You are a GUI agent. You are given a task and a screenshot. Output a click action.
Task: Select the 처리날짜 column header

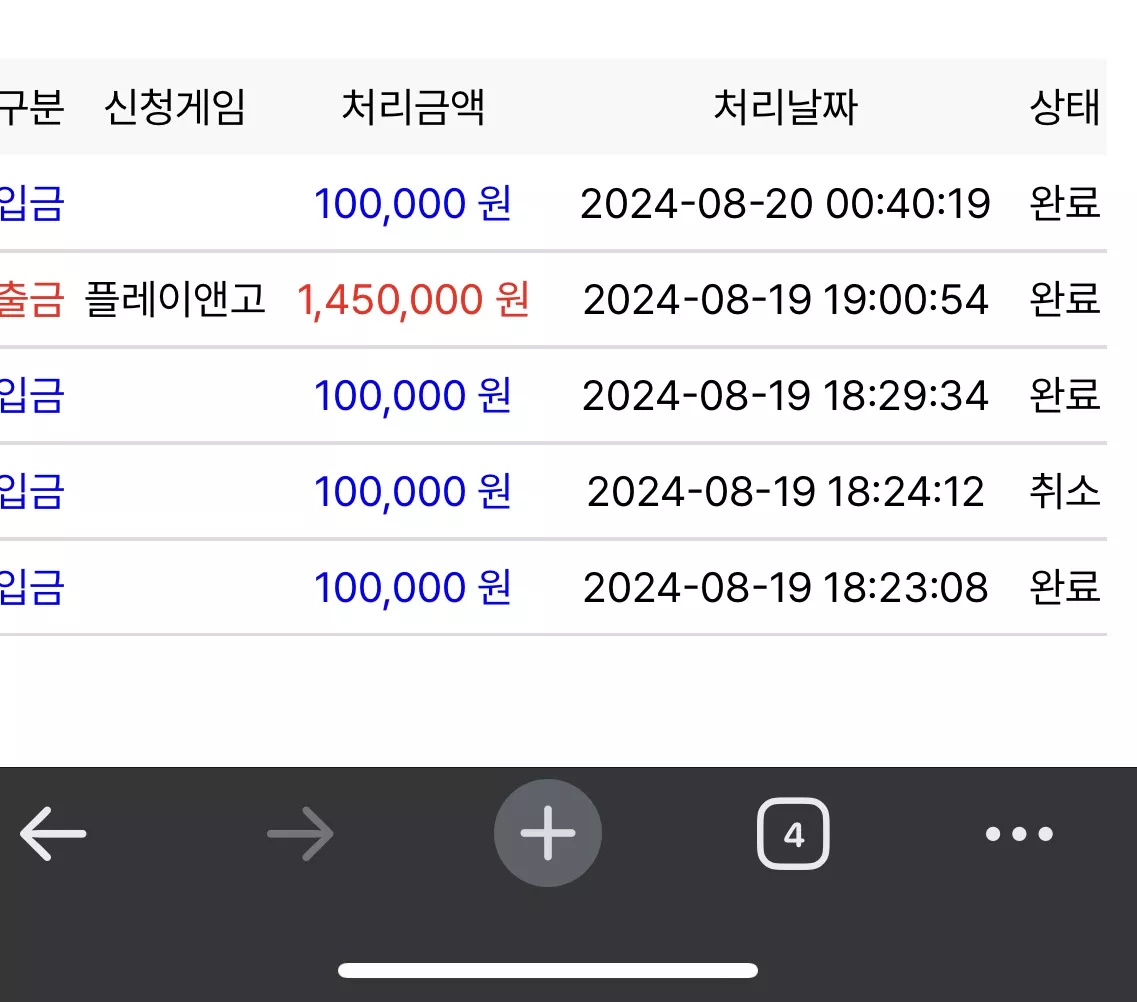(786, 107)
